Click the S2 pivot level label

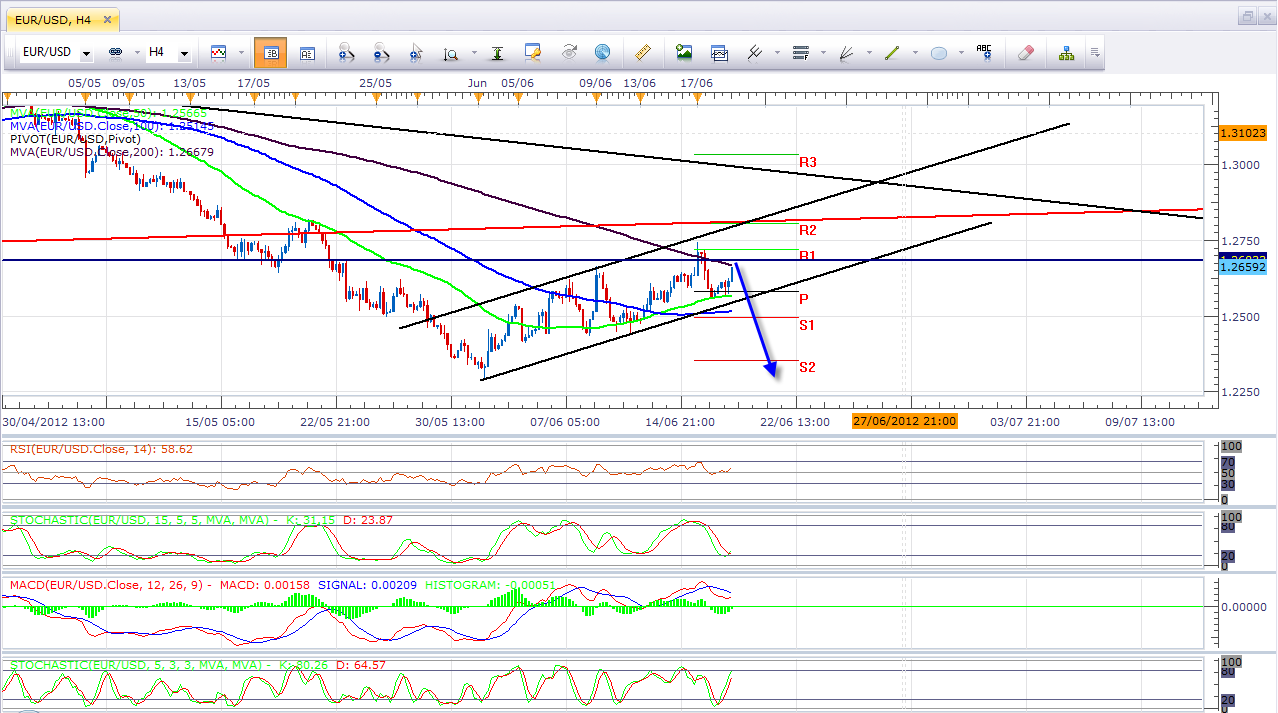807,367
